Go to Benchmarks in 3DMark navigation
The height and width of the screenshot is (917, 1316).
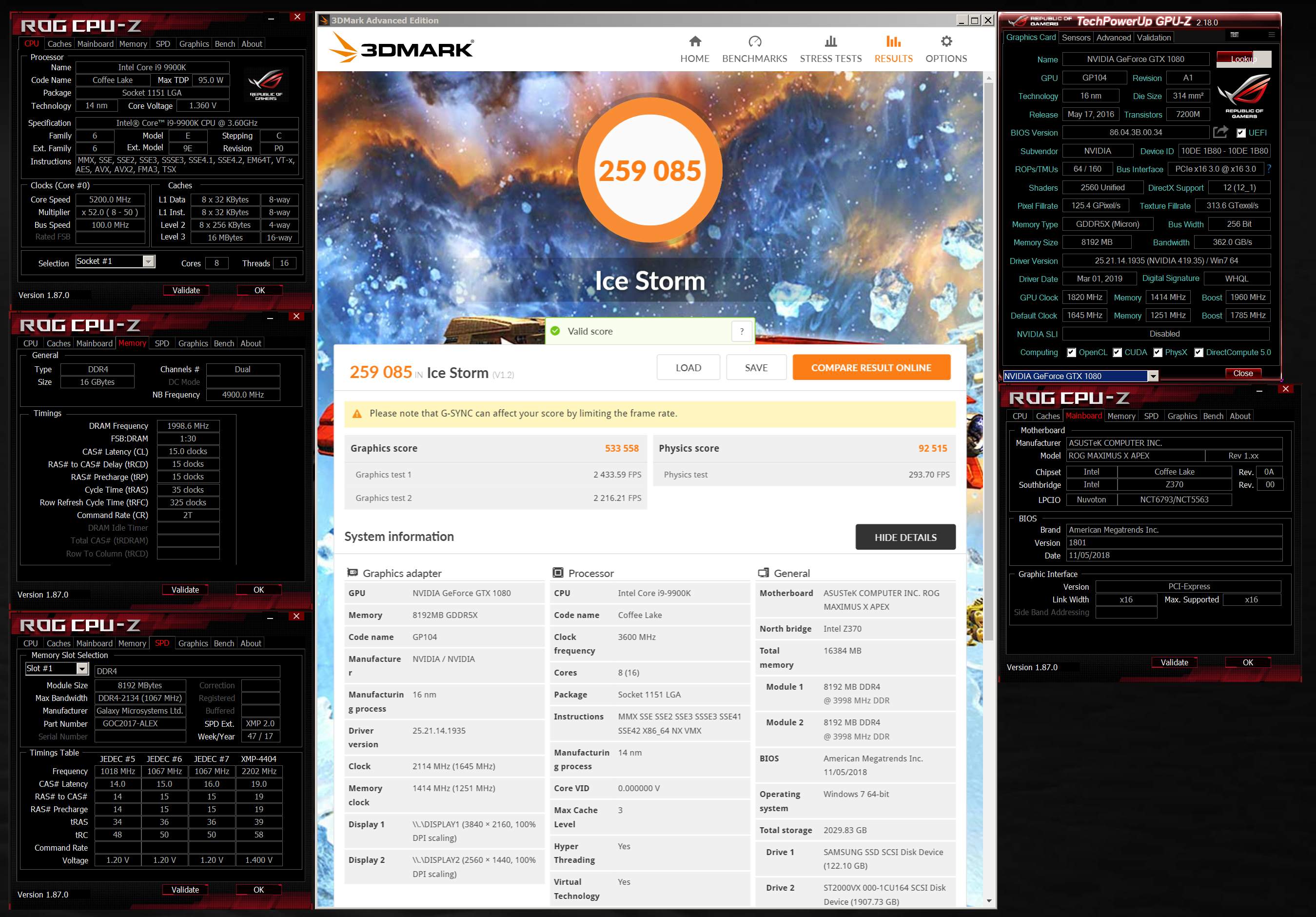[x=754, y=49]
